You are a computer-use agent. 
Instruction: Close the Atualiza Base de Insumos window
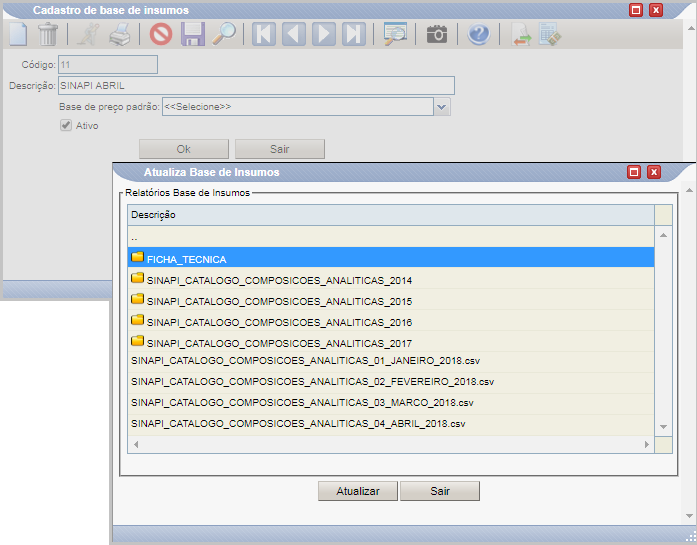(654, 172)
